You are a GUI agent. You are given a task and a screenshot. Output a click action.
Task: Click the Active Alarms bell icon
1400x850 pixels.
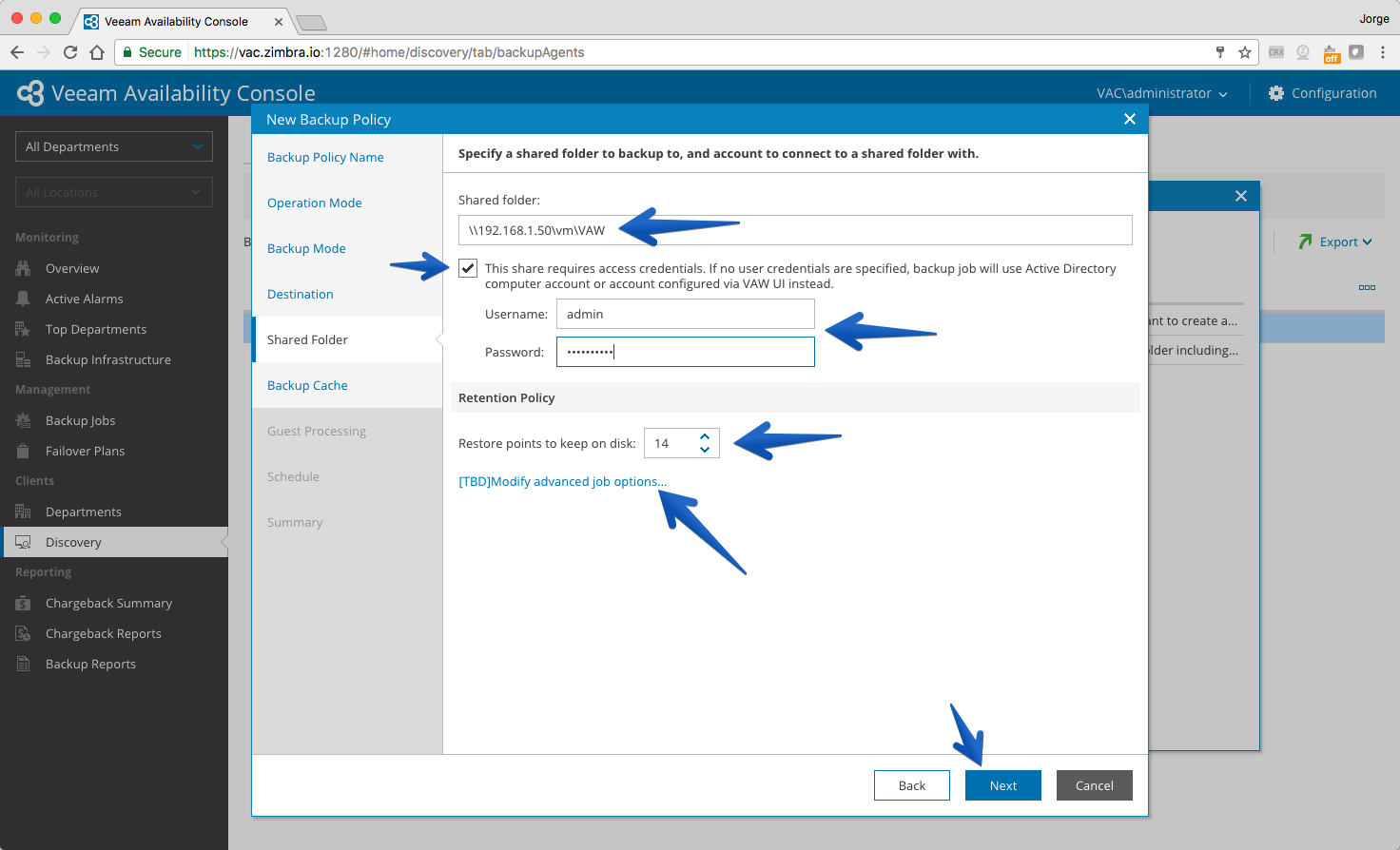click(x=23, y=299)
